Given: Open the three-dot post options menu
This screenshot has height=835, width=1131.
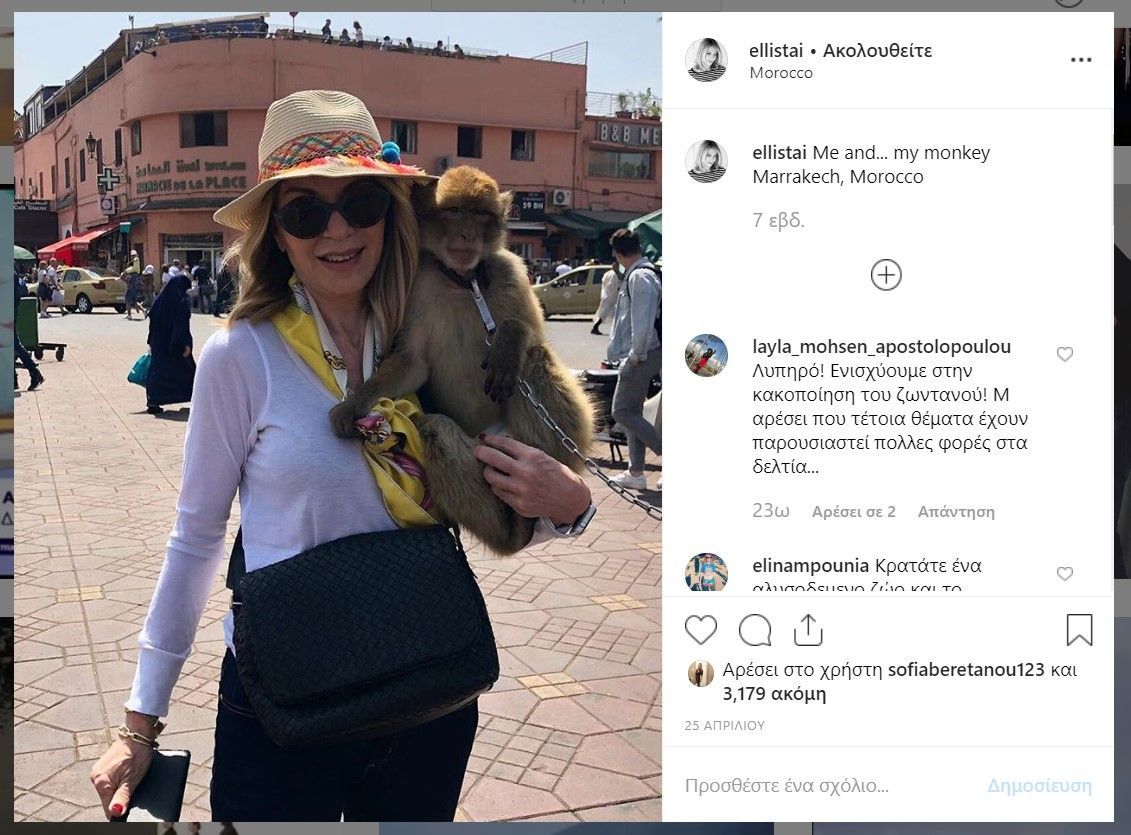Looking at the screenshot, I should (x=1081, y=60).
